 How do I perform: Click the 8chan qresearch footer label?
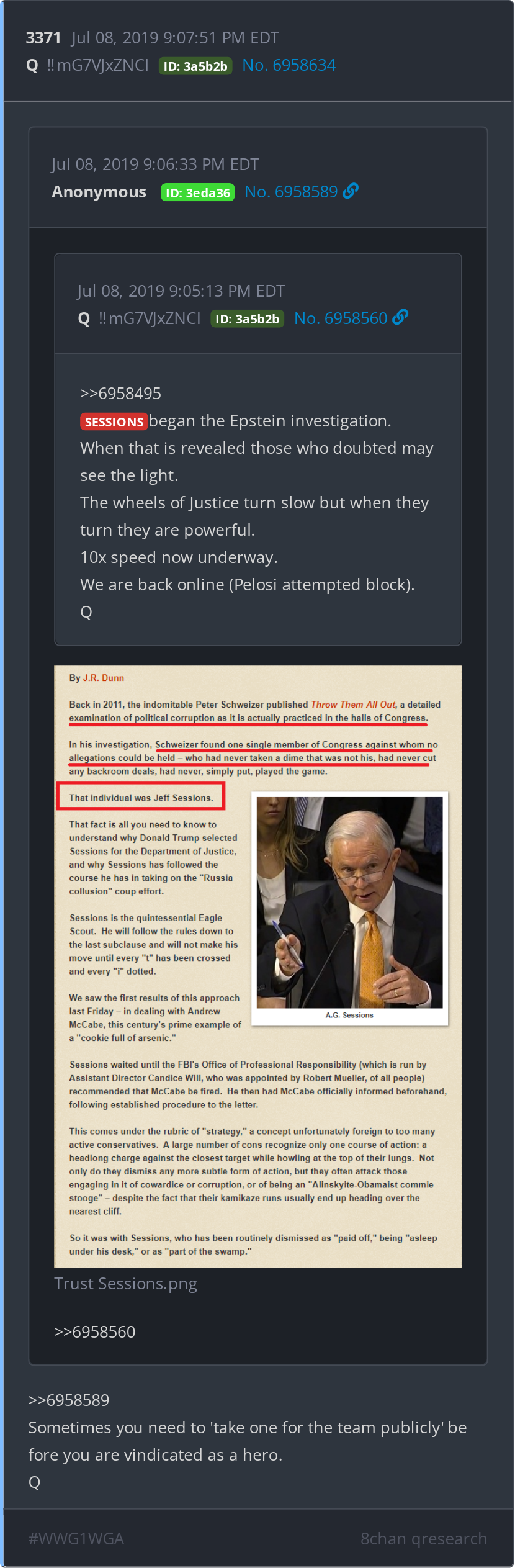(x=424, y=1539)
